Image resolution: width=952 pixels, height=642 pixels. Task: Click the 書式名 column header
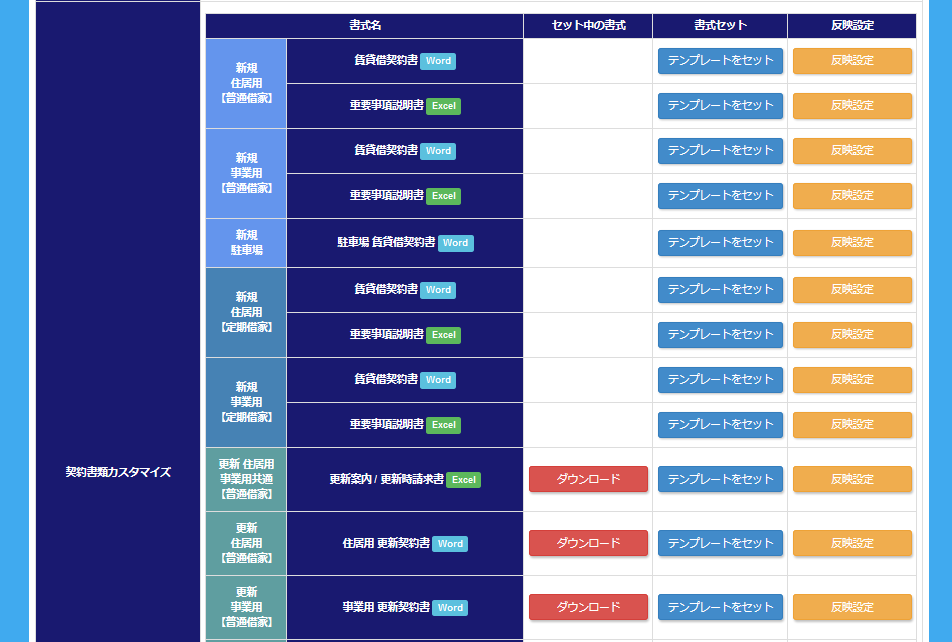365,25
